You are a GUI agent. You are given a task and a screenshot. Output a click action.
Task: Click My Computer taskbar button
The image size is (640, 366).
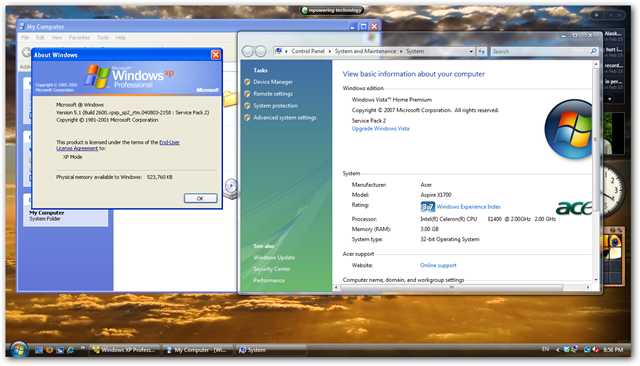(197, 350)
